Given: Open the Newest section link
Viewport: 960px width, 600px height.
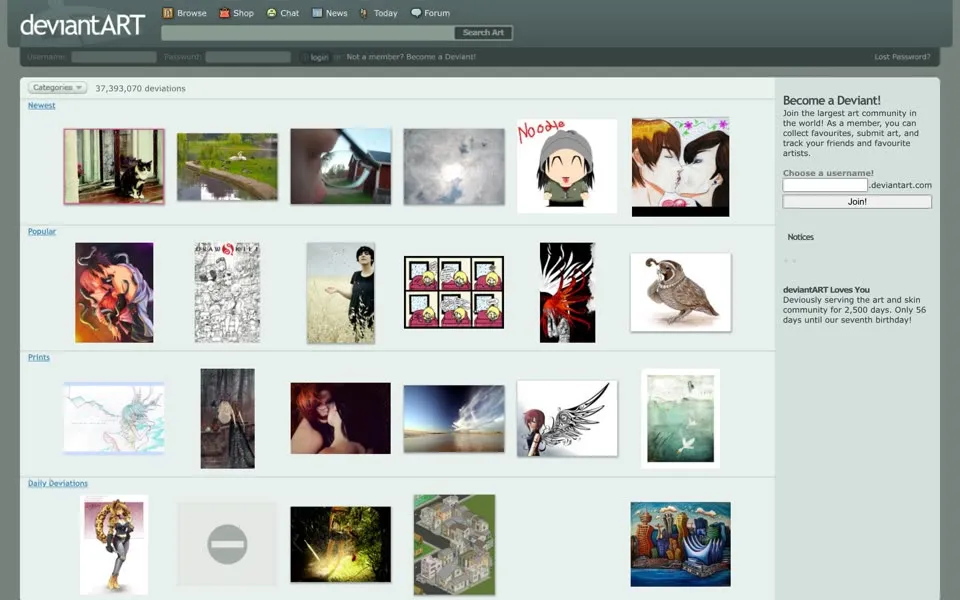Looking at the screenshot, I should (42, 105).
